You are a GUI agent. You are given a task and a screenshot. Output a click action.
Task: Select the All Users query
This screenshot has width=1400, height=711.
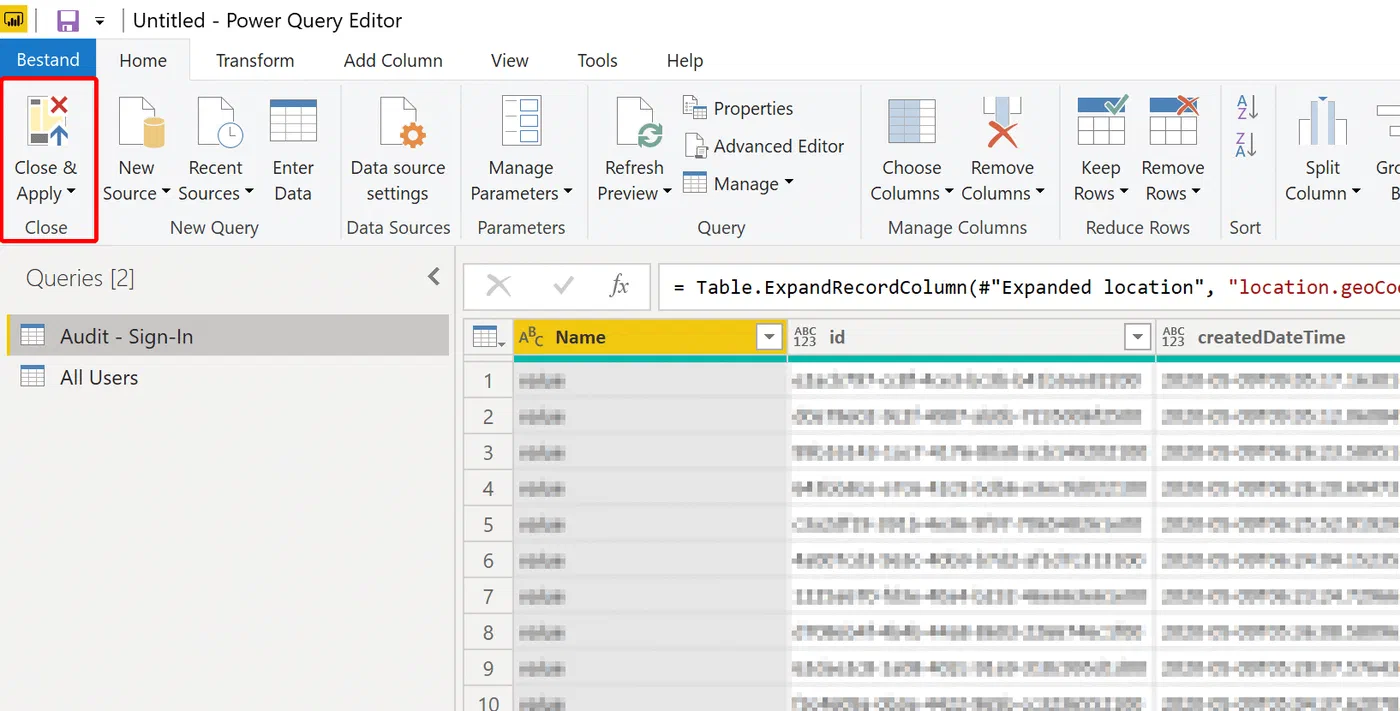click(x=228, y=377)
